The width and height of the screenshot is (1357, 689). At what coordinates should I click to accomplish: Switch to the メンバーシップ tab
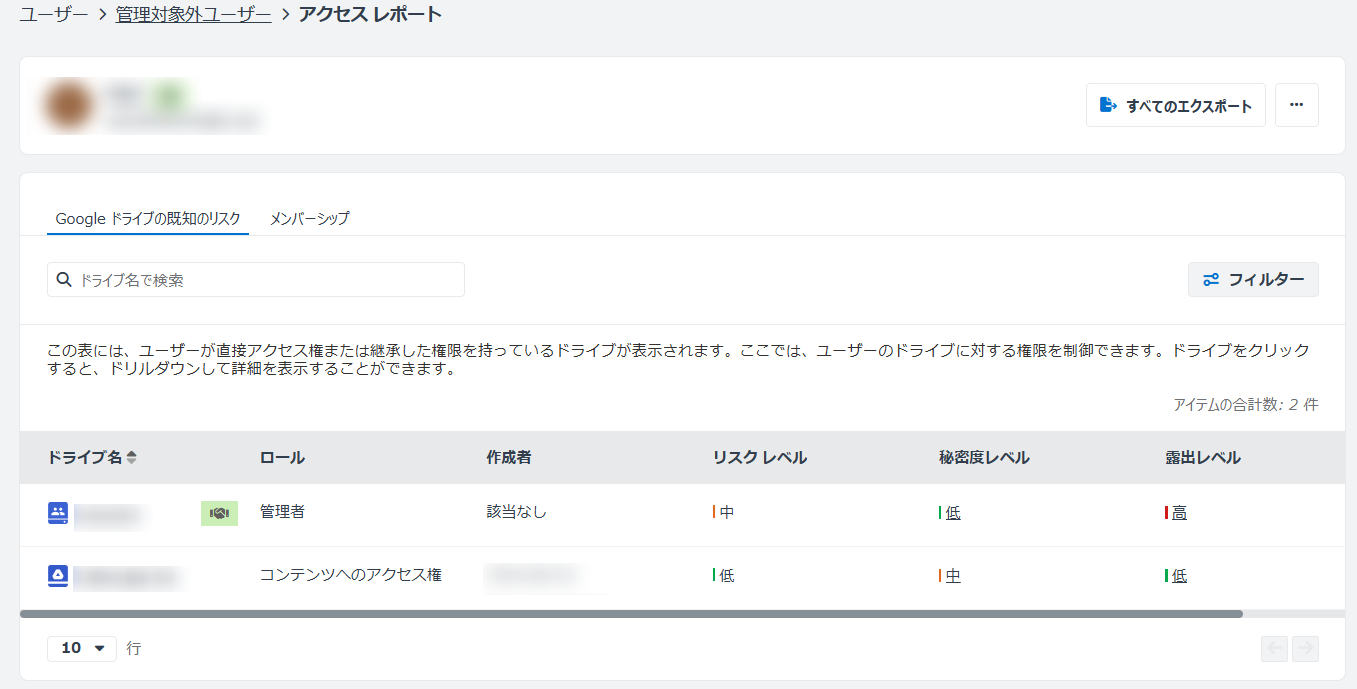pos(310,218)
